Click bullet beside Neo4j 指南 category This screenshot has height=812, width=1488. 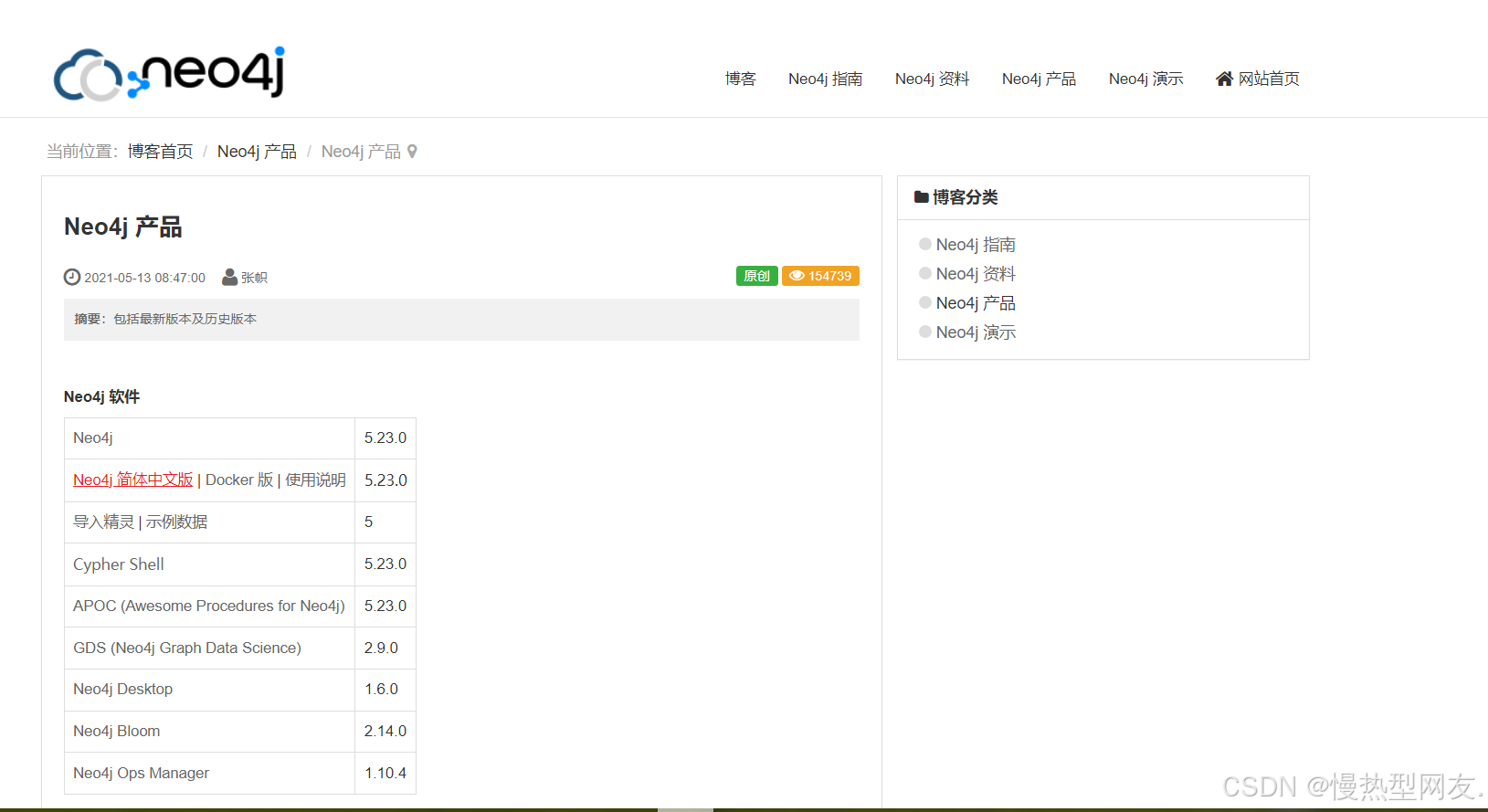tap(925, 244)
